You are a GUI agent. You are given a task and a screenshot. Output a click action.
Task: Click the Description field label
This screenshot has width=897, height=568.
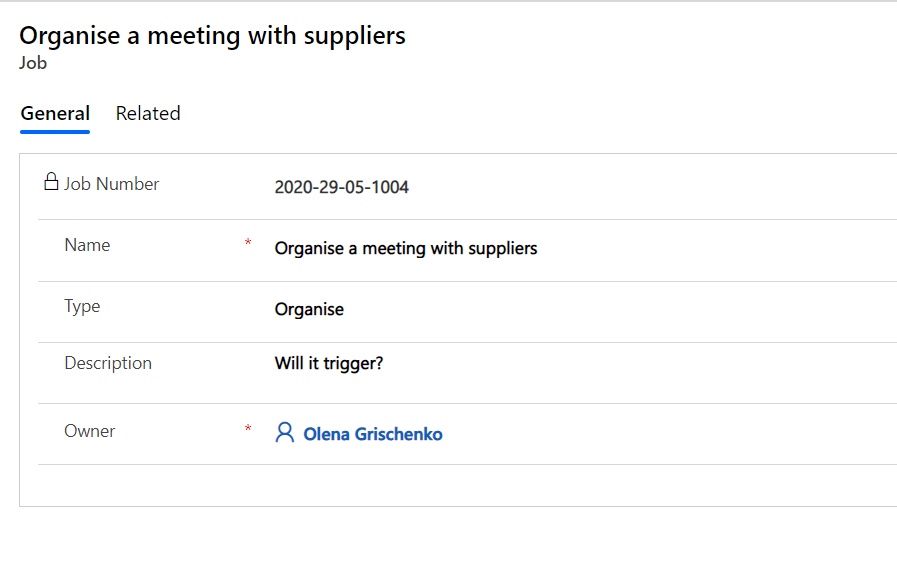(x=108, y=363)
